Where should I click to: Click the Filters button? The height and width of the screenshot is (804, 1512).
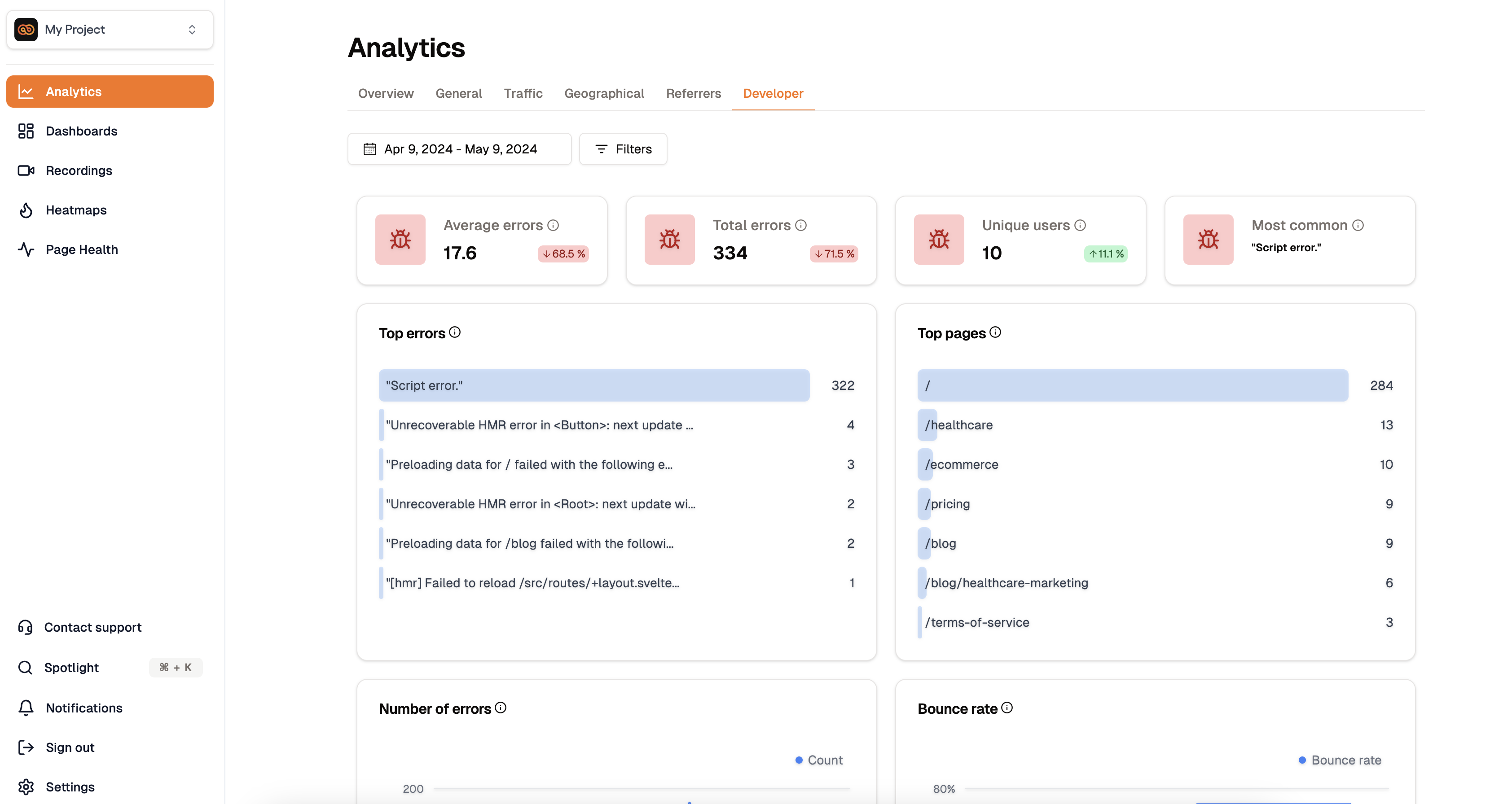point(622,149)
